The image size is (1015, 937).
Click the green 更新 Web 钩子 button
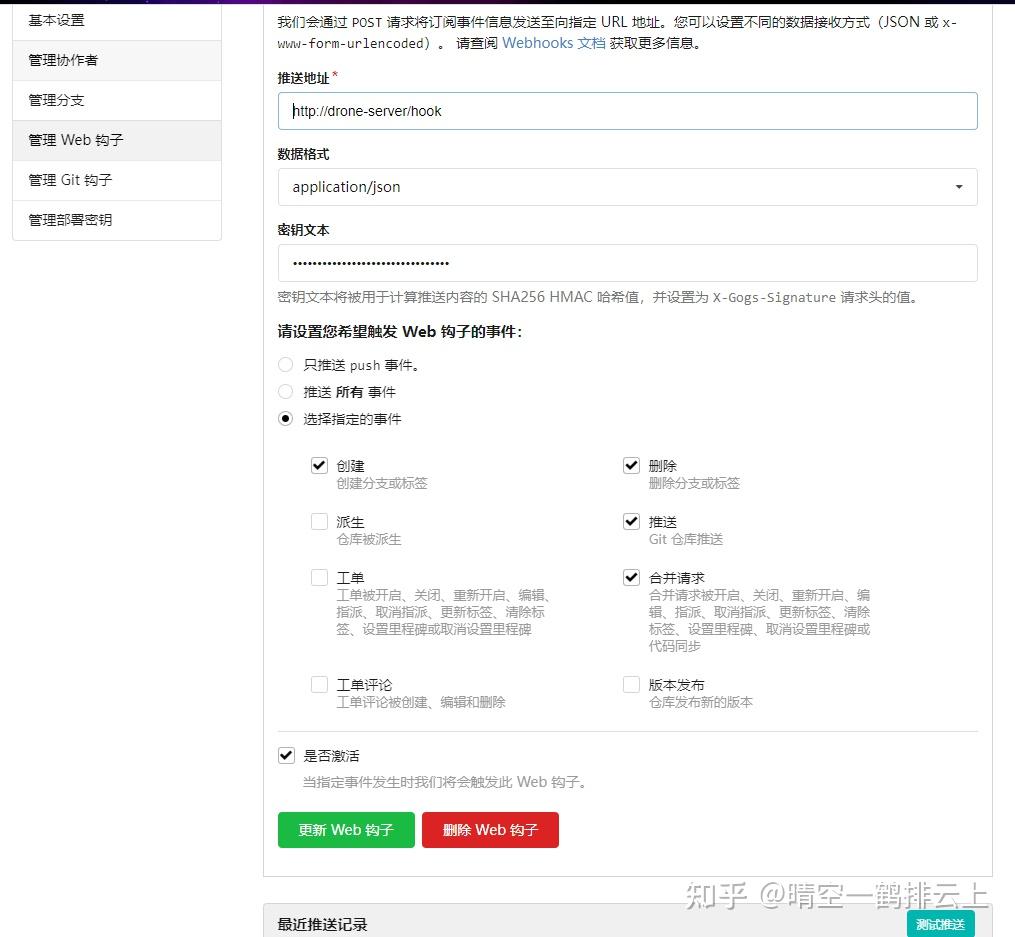346,829
